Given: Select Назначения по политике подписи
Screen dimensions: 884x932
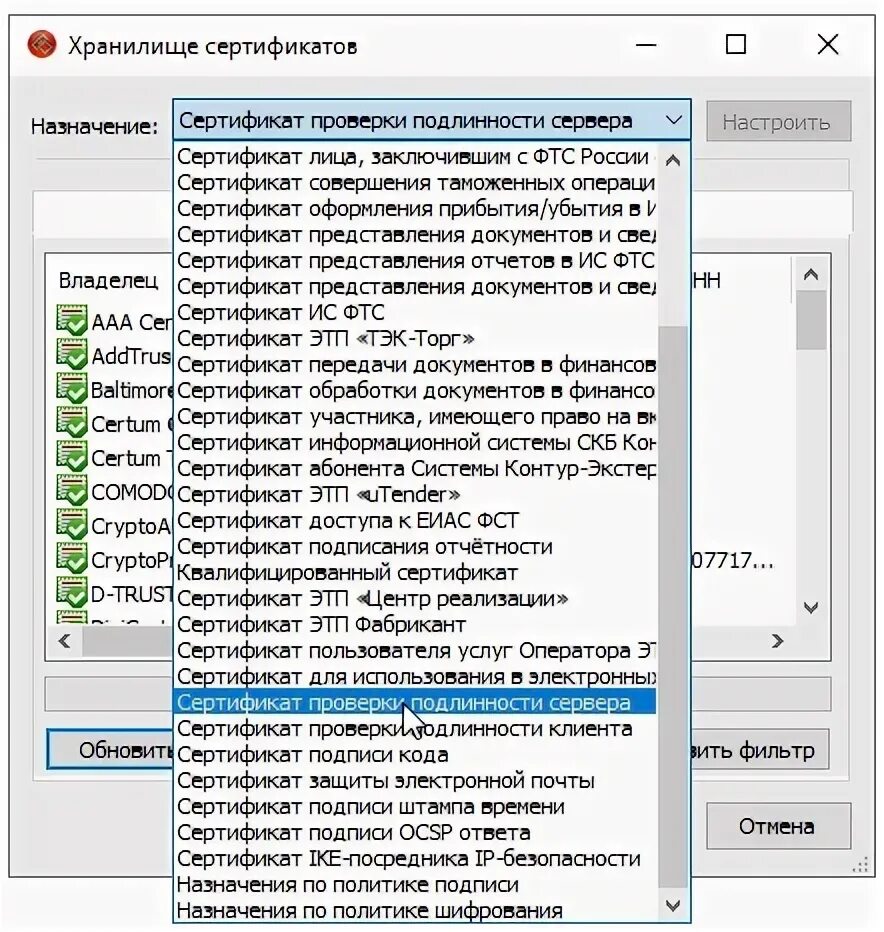Looking at the screenshot, I should [x=416, y=884].
